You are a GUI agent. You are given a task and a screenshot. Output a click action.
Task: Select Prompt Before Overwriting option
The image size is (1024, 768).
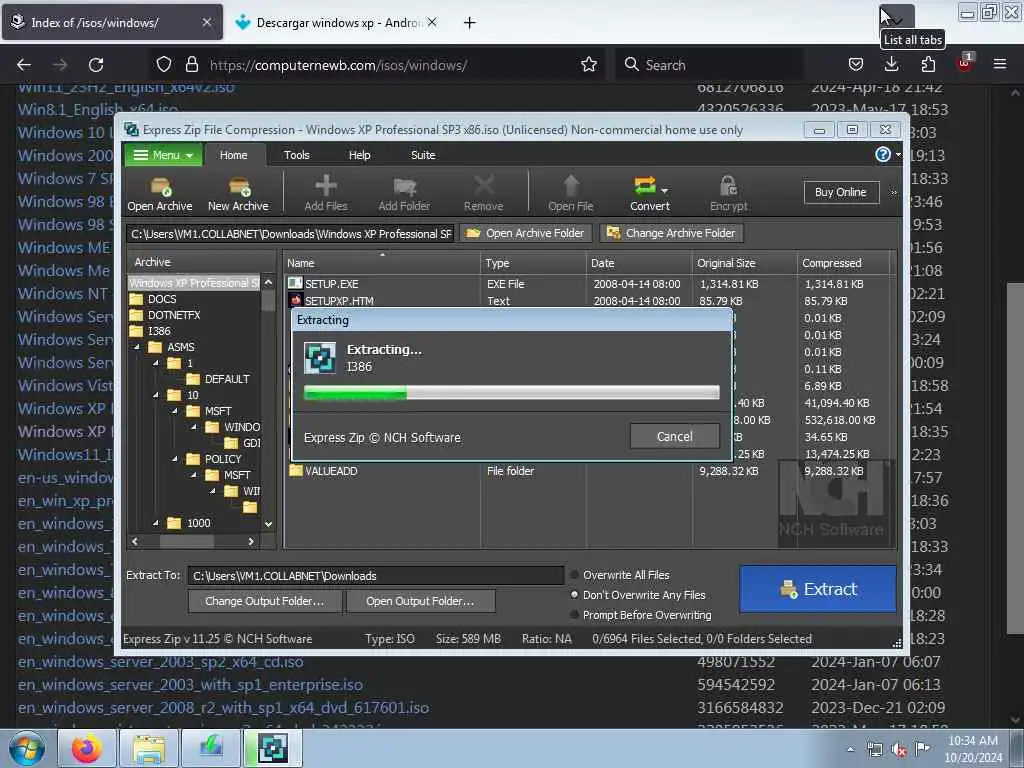pyautogui.click(x=641, y=615)
